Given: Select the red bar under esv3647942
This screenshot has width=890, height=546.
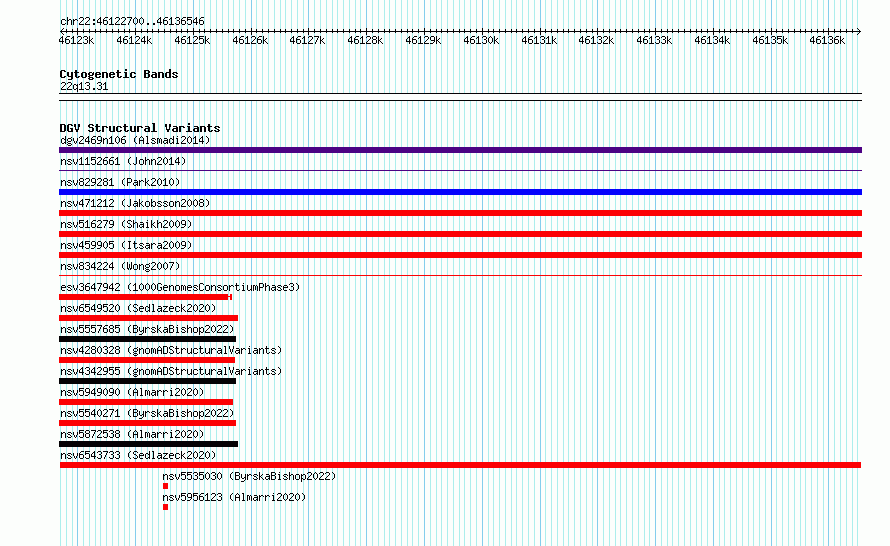Looking at the screenshot, I should tap(145, 297).
